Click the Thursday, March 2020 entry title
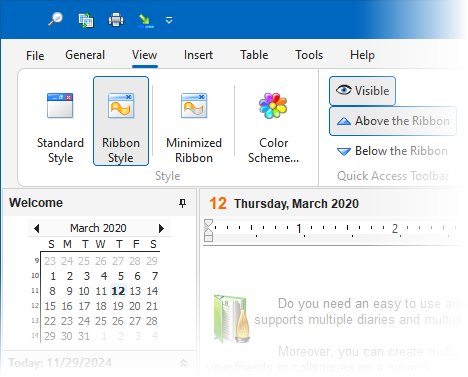 [296, 204]
